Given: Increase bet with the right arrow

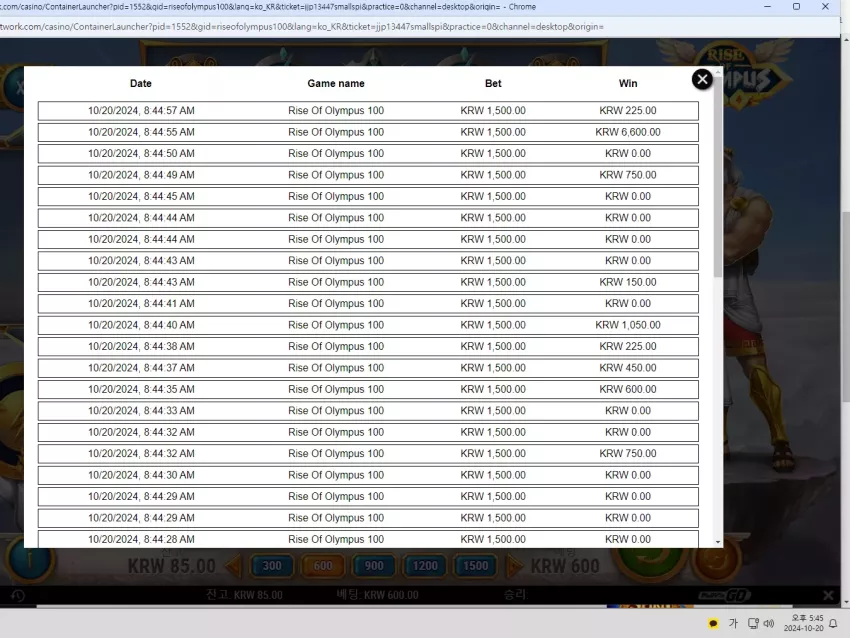Looking at the screenshot, I should [x=514, y=566].
